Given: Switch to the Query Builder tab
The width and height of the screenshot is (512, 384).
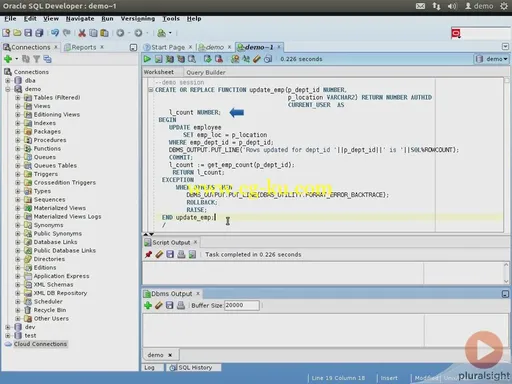Looking at the screenshot, I should tap(206, 72).
